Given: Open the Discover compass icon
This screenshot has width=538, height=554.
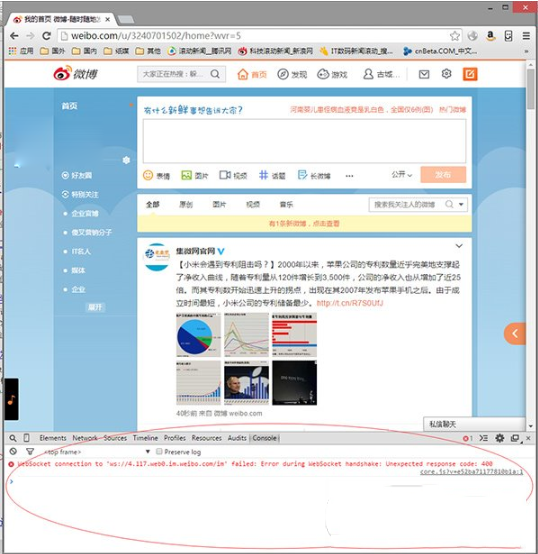Looking at the screenshot, I should 283,74.
